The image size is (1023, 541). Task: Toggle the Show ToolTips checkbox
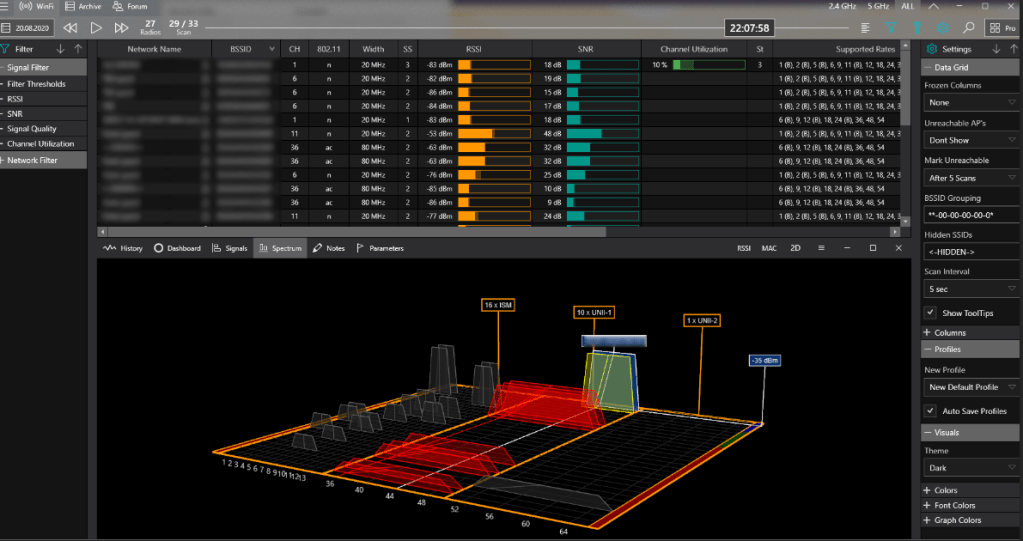(931, 313)
